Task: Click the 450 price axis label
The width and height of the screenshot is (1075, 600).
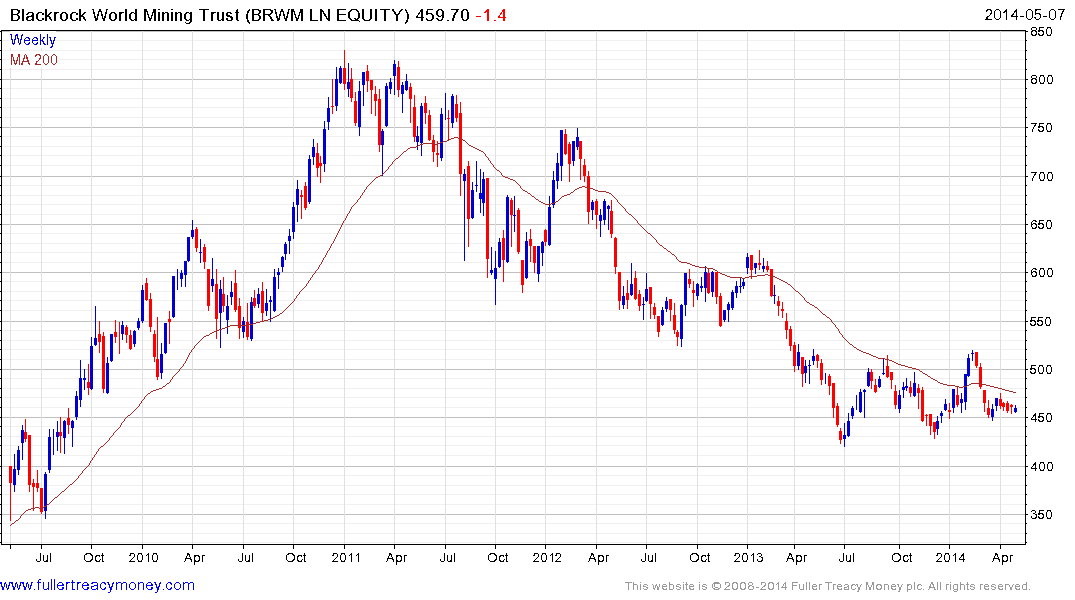Action: (x=1041, y=418)
